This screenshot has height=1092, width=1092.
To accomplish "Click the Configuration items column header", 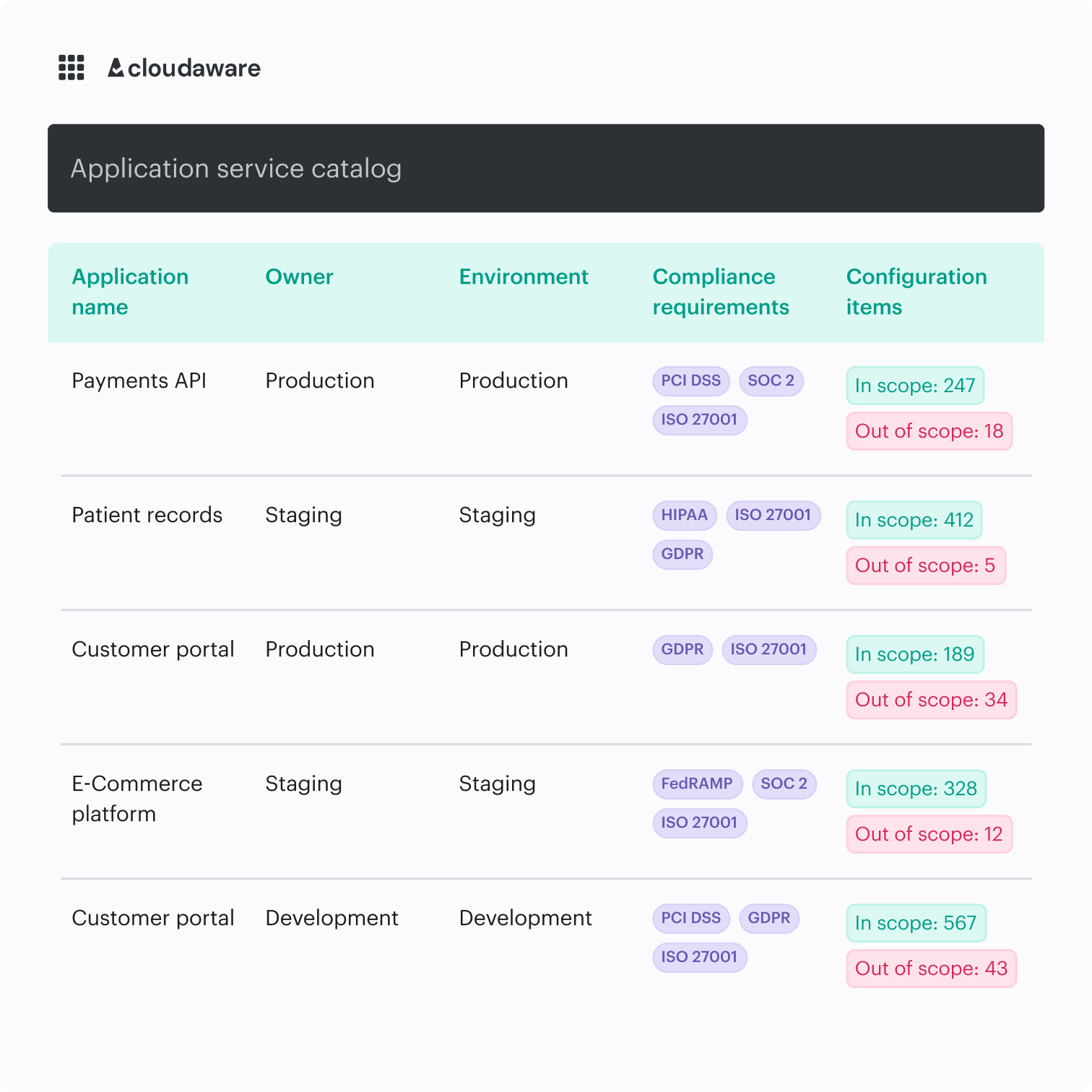I will [x=916, y=292].
